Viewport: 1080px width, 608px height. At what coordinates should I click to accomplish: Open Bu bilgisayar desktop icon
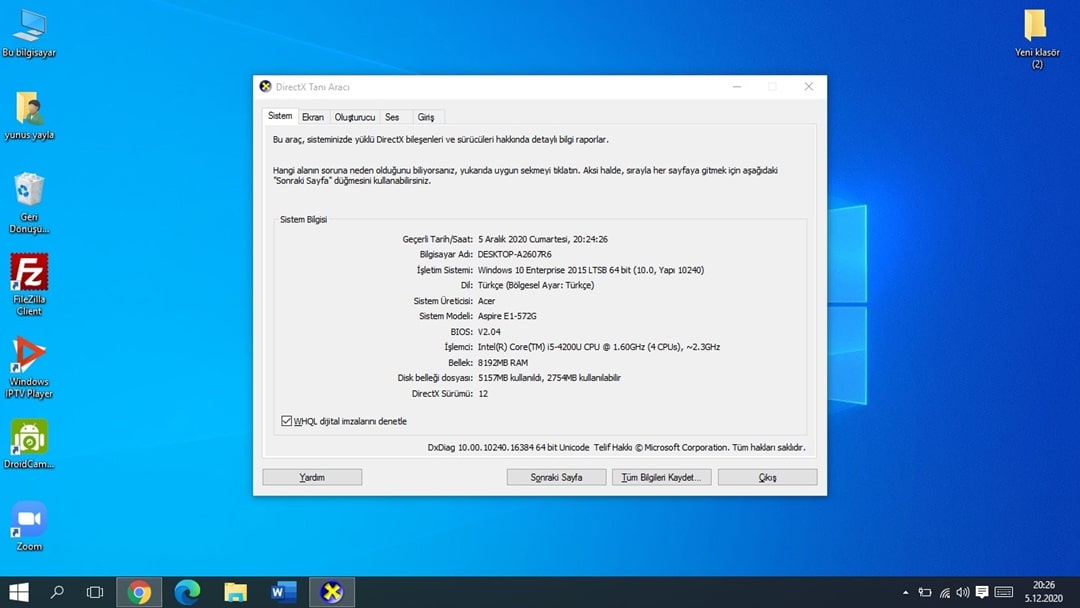pyautogui.click(x=29, y=33)
